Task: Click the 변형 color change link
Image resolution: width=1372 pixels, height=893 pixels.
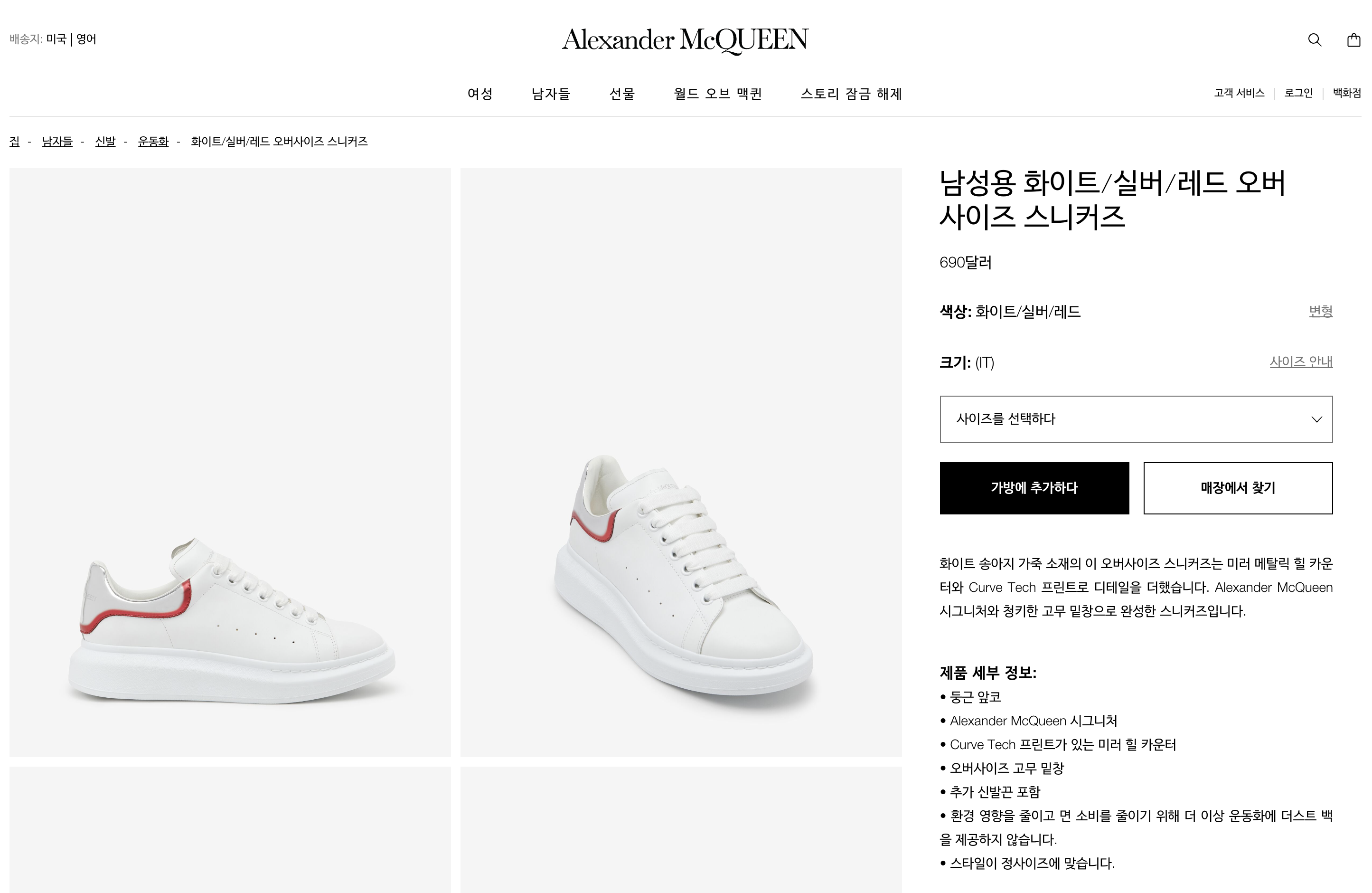Action: pos(1320,312)
